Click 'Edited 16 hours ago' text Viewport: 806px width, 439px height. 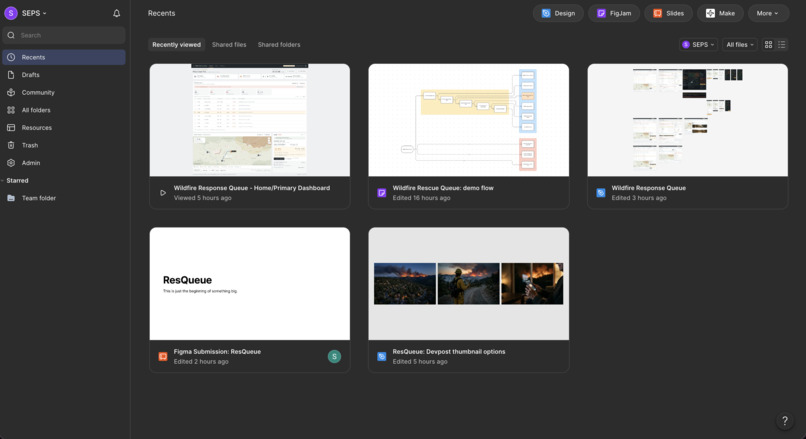[422, 198]
